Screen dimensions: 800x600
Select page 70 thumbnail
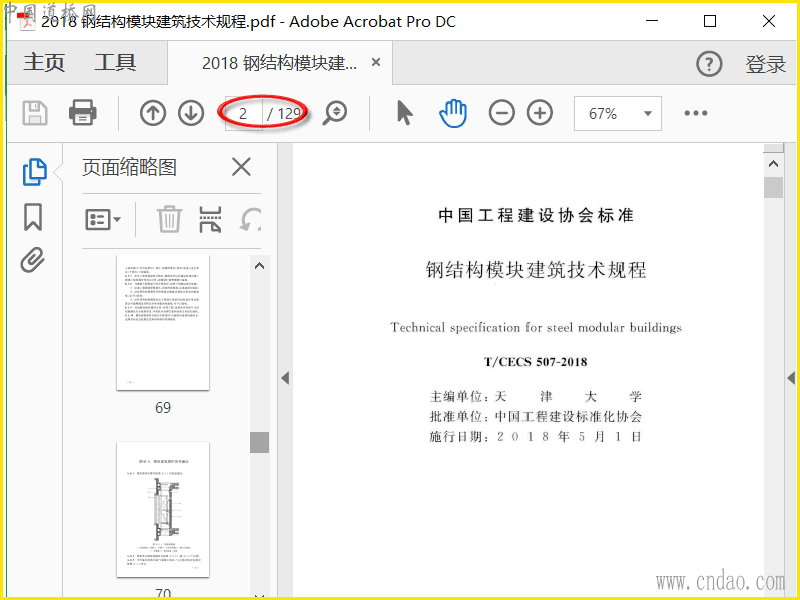[x=163, y=510]
